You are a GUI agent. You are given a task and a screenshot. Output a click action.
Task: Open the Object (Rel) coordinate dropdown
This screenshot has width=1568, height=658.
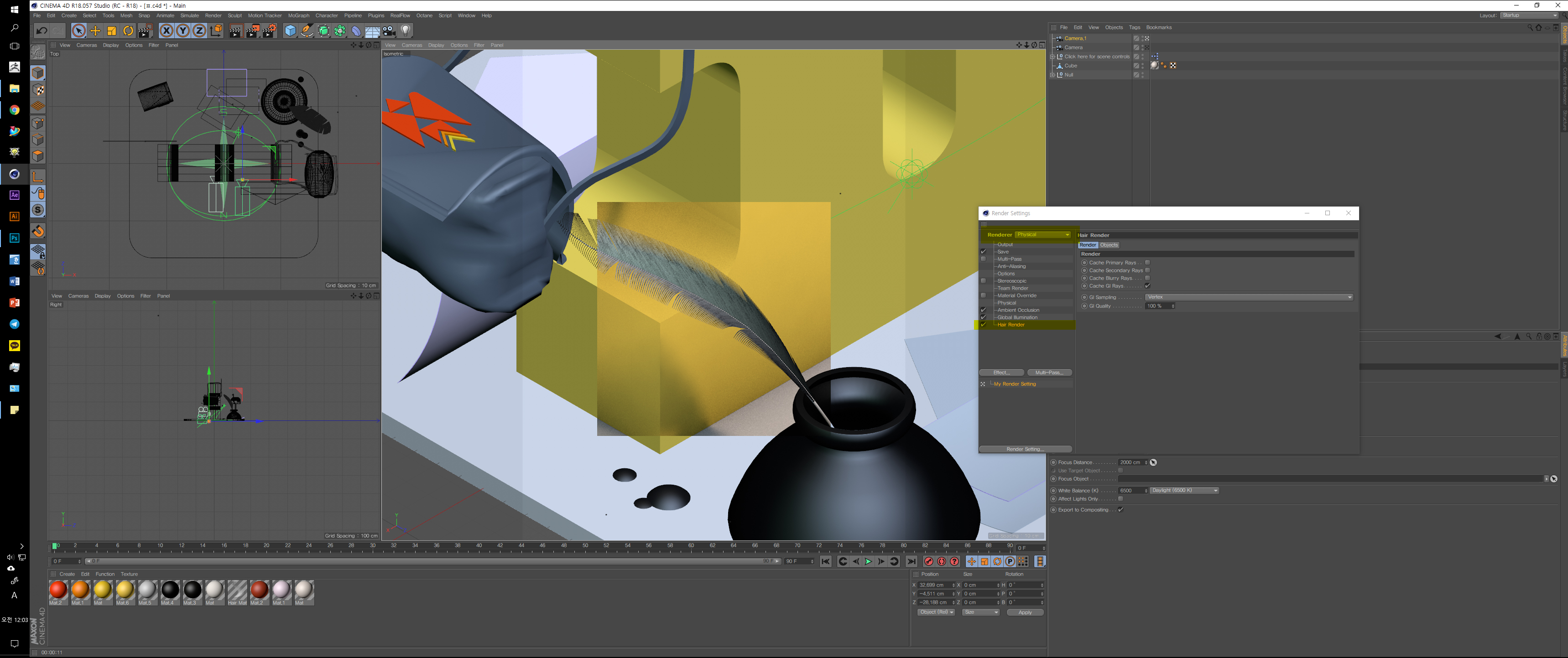pos(936,612)
